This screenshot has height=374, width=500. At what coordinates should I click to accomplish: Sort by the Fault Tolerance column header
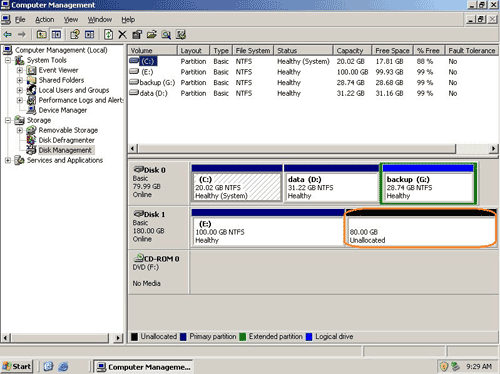pyautogui.click(x=472, y=51)
